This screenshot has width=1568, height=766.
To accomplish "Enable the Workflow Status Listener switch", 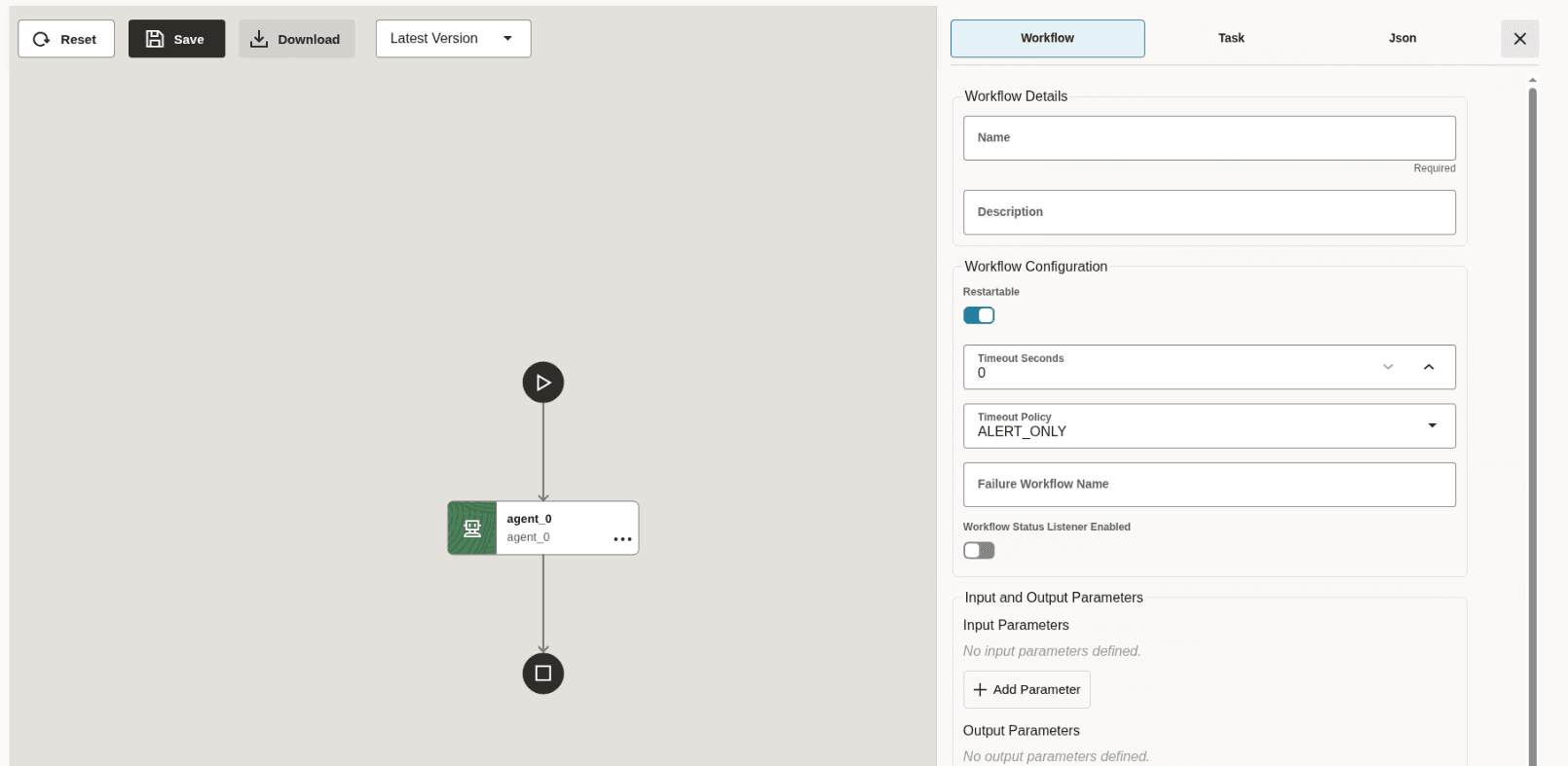I will (979, 551).
